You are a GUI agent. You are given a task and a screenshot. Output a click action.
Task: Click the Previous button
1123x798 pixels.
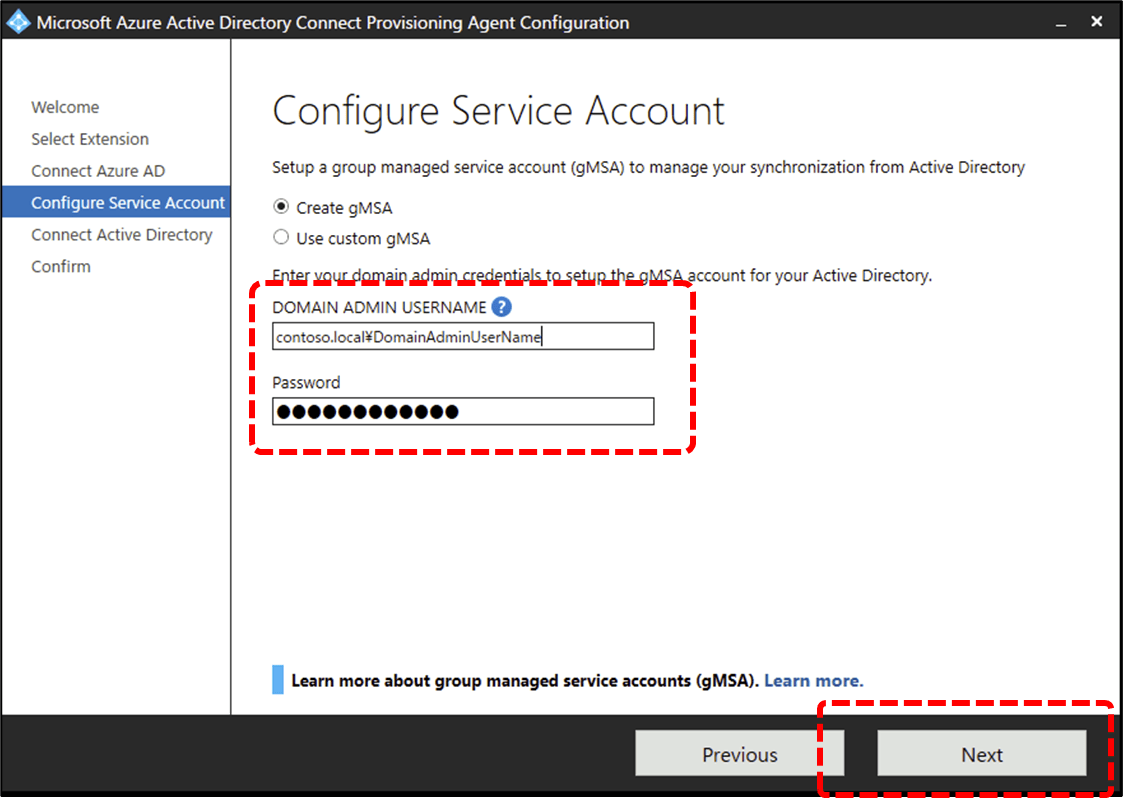(740, 754)
